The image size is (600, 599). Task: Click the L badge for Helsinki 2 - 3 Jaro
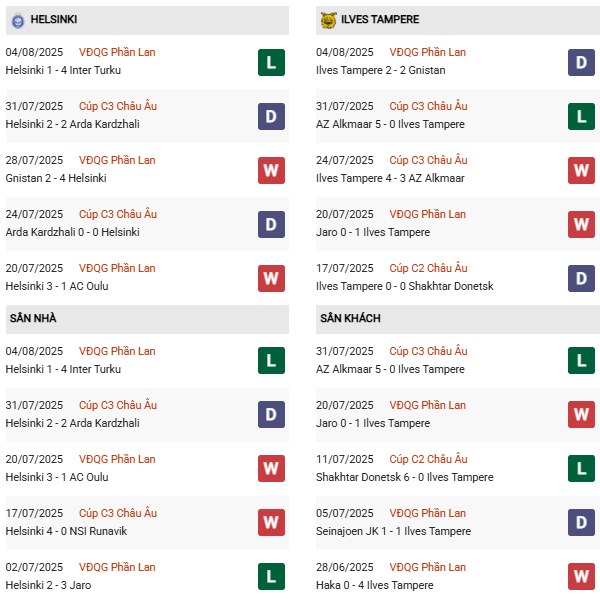(x=270, y=577)
